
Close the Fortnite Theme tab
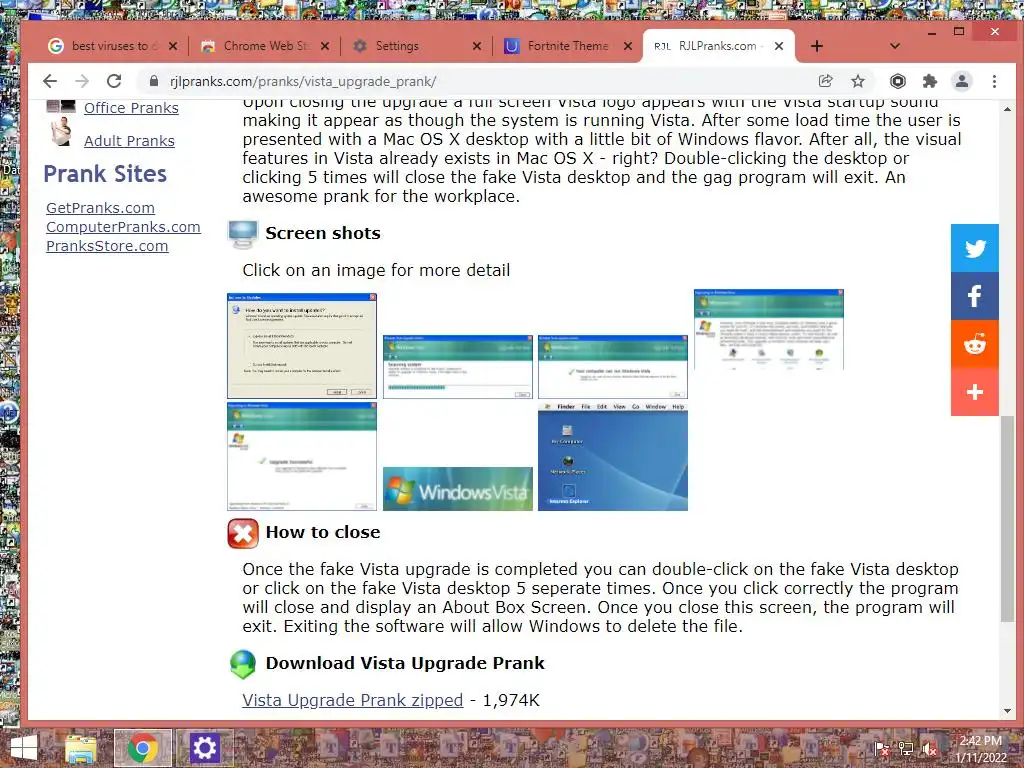tap(628, 46)
